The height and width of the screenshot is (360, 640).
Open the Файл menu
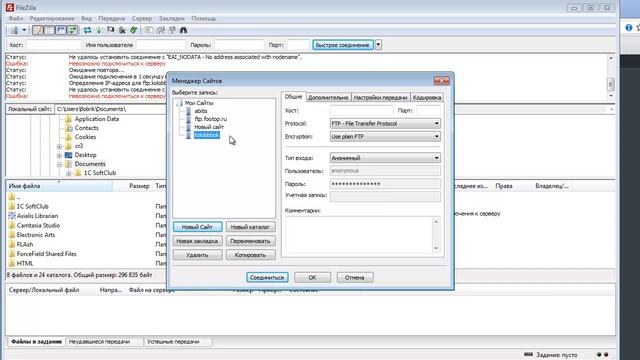16,18
